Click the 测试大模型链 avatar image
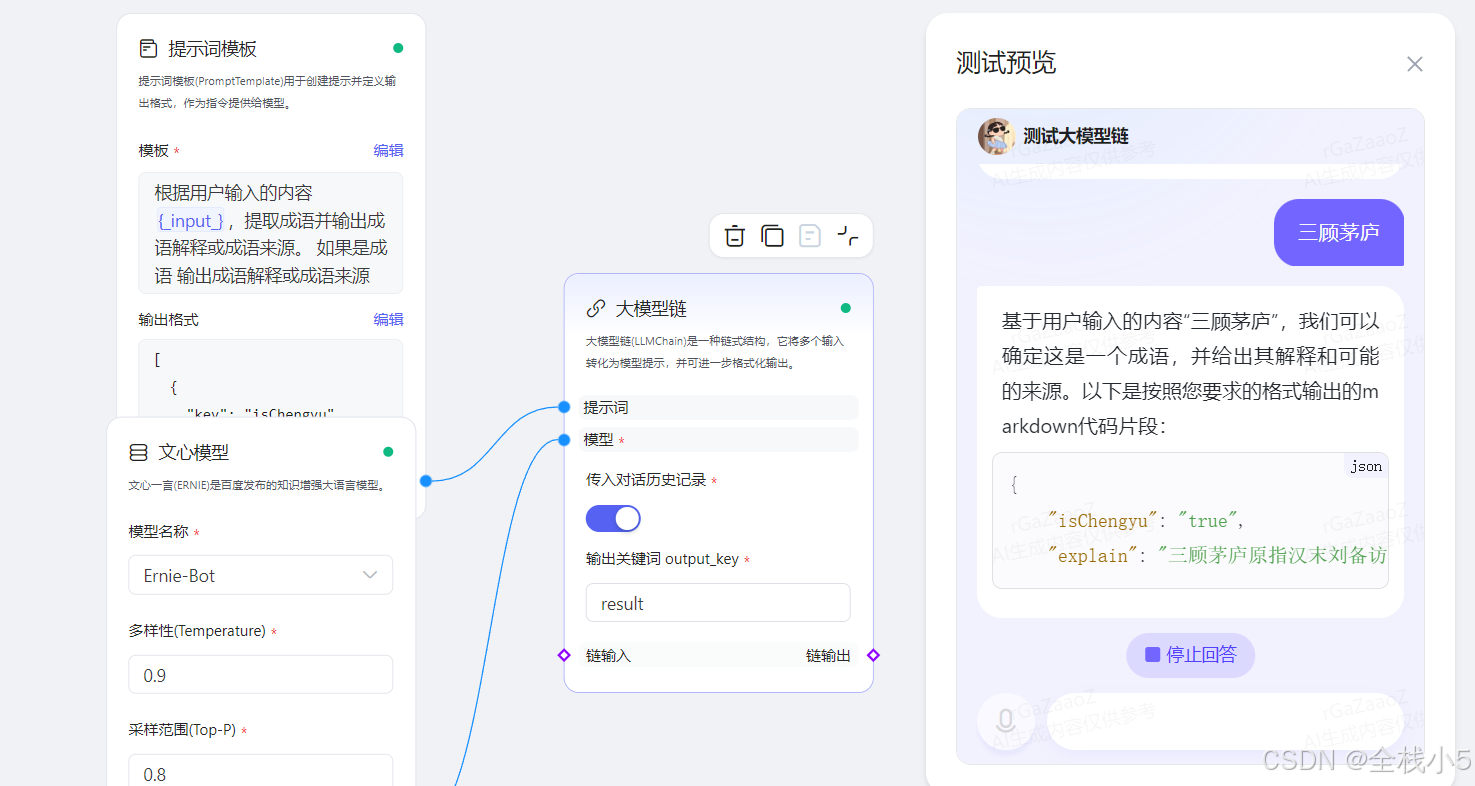1475x786 pixels. (x=996, y=136)
